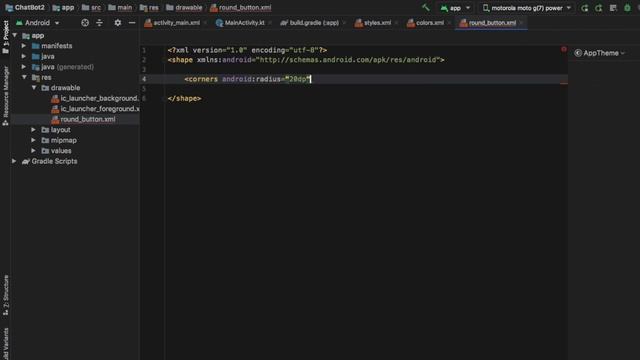Click line number 2 in the gutter
Image resolution: width=640 pixels, height=360 pixels.
coord(144,60)
